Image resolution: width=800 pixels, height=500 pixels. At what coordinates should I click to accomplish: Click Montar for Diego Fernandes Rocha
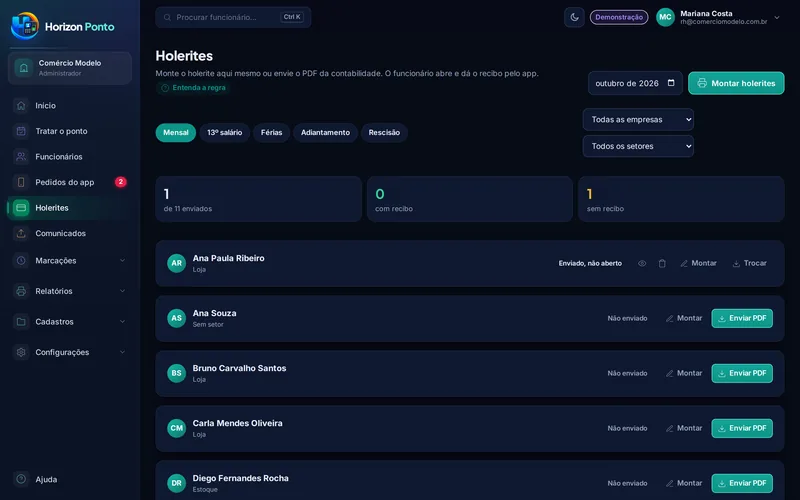coord(684,483)
